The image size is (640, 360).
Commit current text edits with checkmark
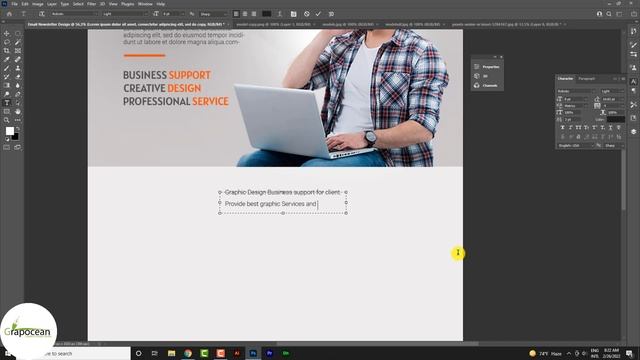point(318,14)
